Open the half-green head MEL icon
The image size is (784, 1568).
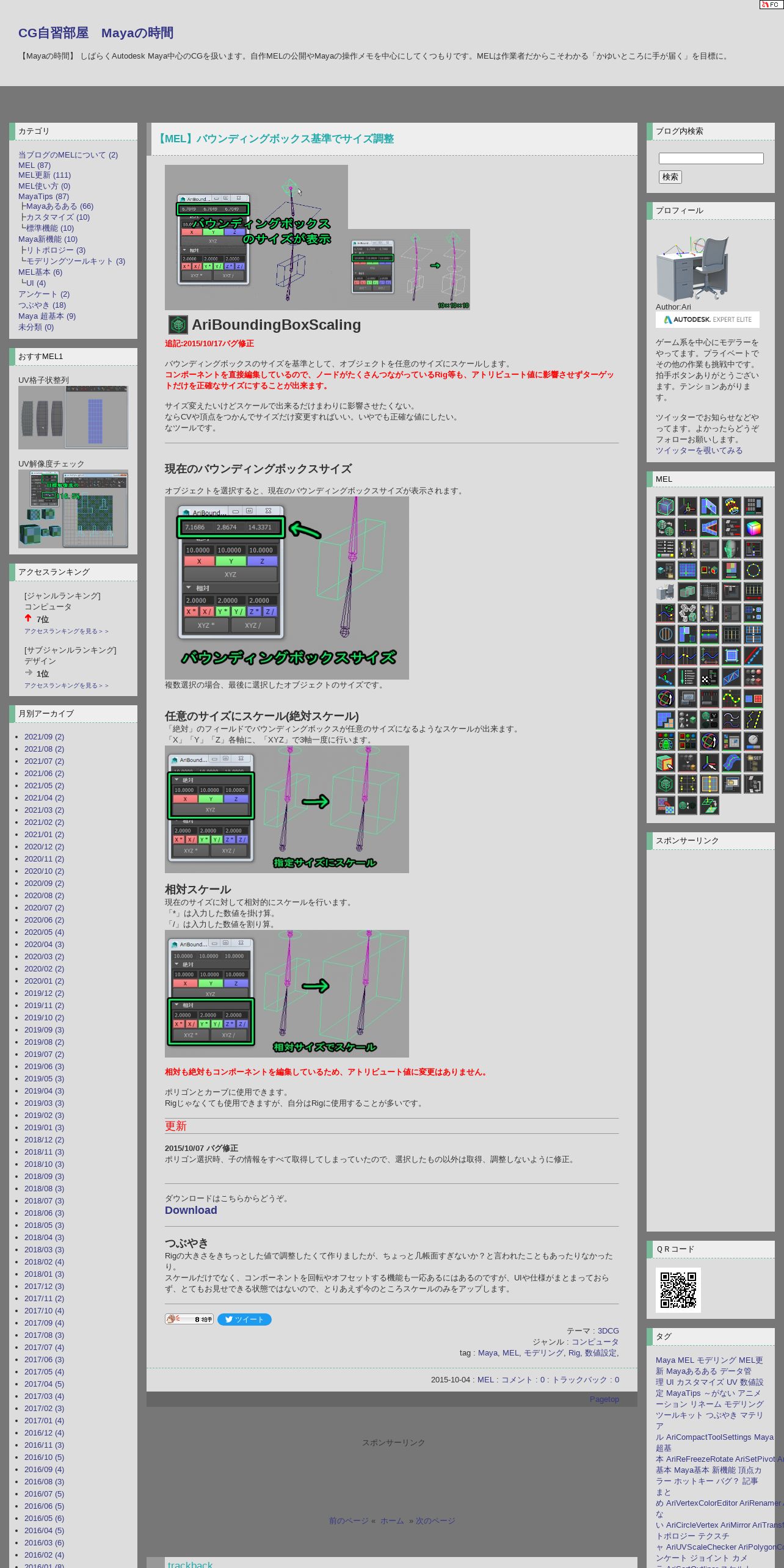[731, 549]
